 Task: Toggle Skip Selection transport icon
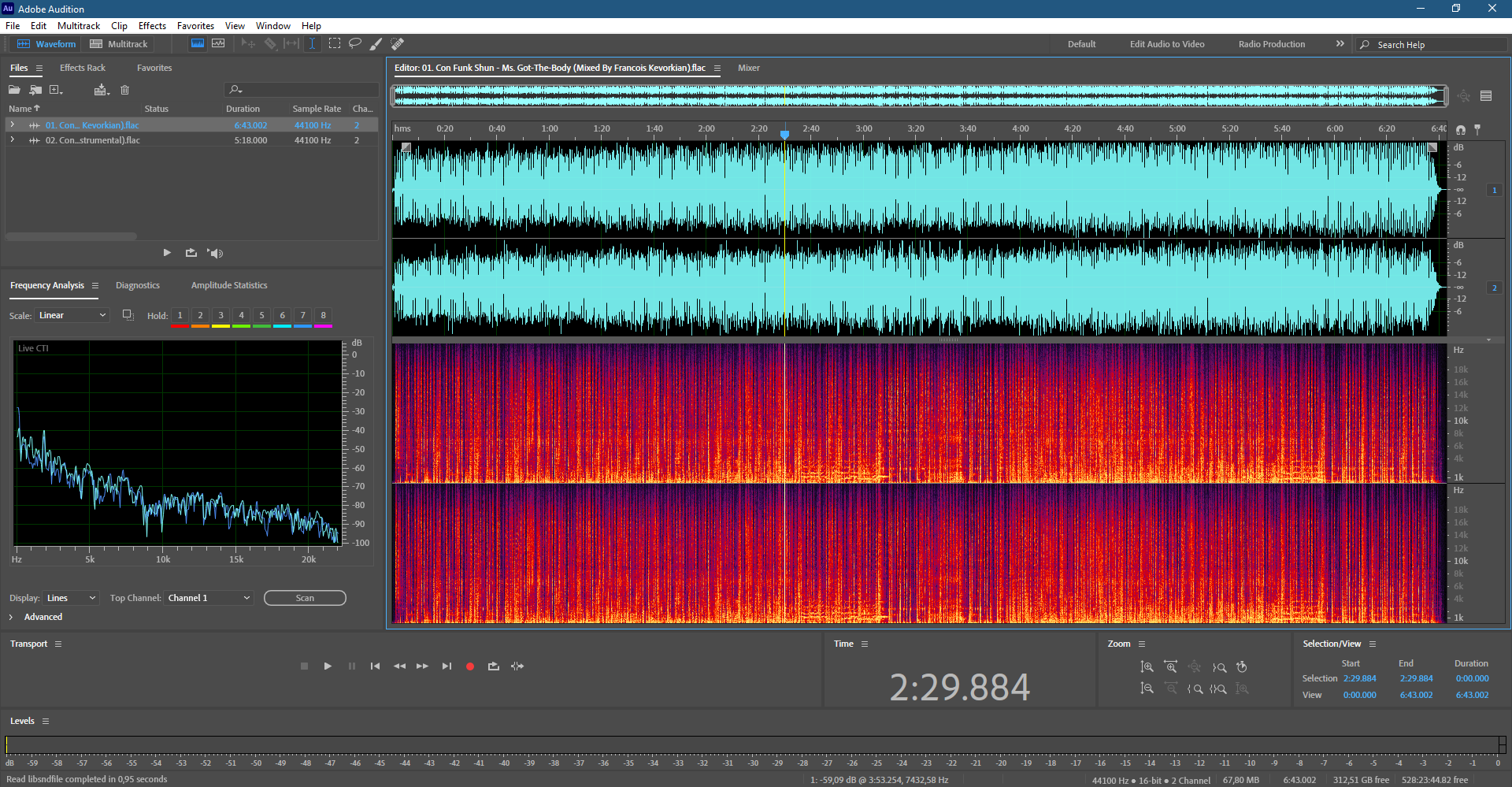pos(517,666)
